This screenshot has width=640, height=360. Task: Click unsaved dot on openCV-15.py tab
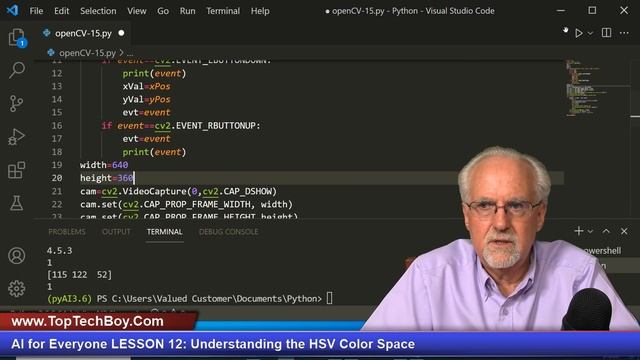[x=121, y=33]
